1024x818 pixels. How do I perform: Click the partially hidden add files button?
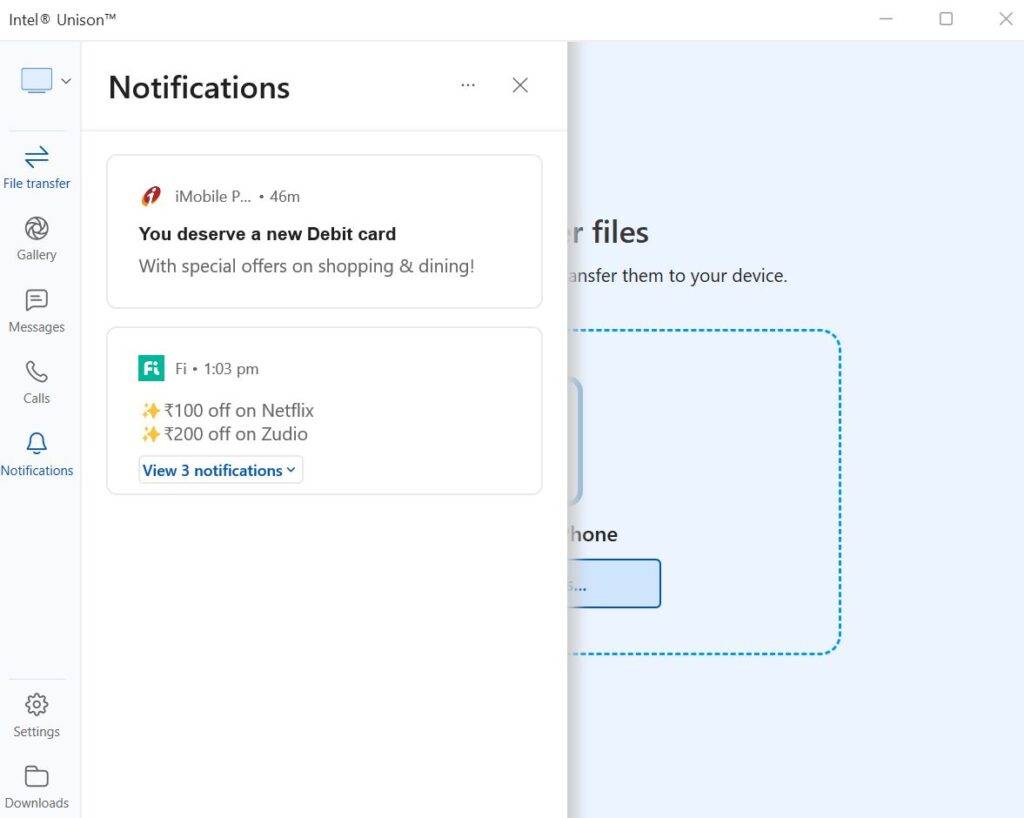coord(614,584)
